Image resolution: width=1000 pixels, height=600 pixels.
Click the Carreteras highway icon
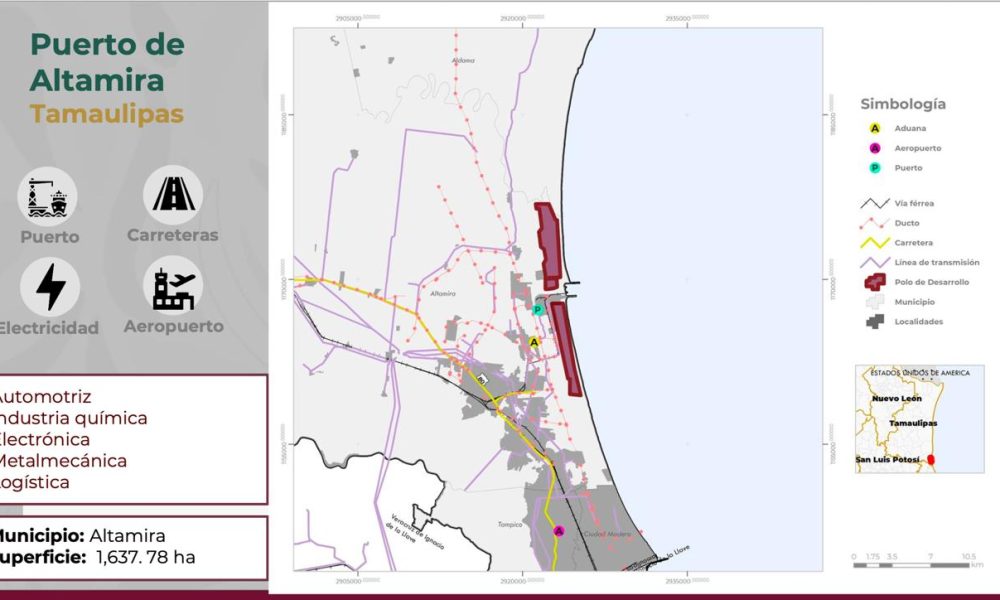172,193
